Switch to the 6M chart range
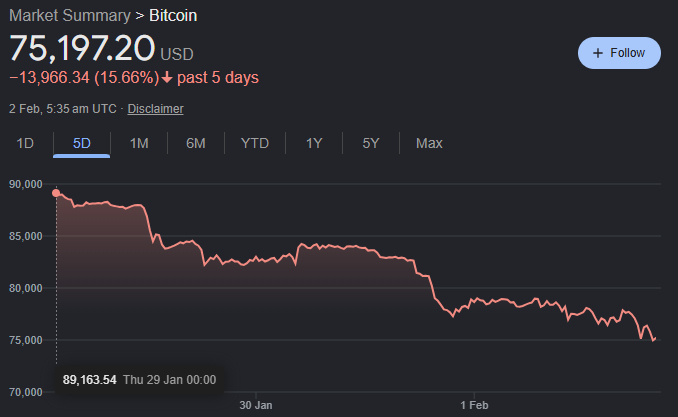 [196, 143]
